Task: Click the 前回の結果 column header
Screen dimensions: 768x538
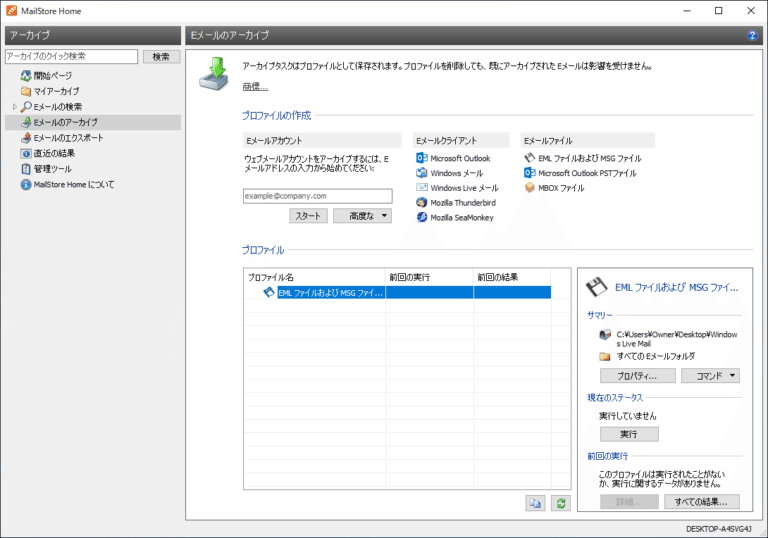Action: click(512, 277)
